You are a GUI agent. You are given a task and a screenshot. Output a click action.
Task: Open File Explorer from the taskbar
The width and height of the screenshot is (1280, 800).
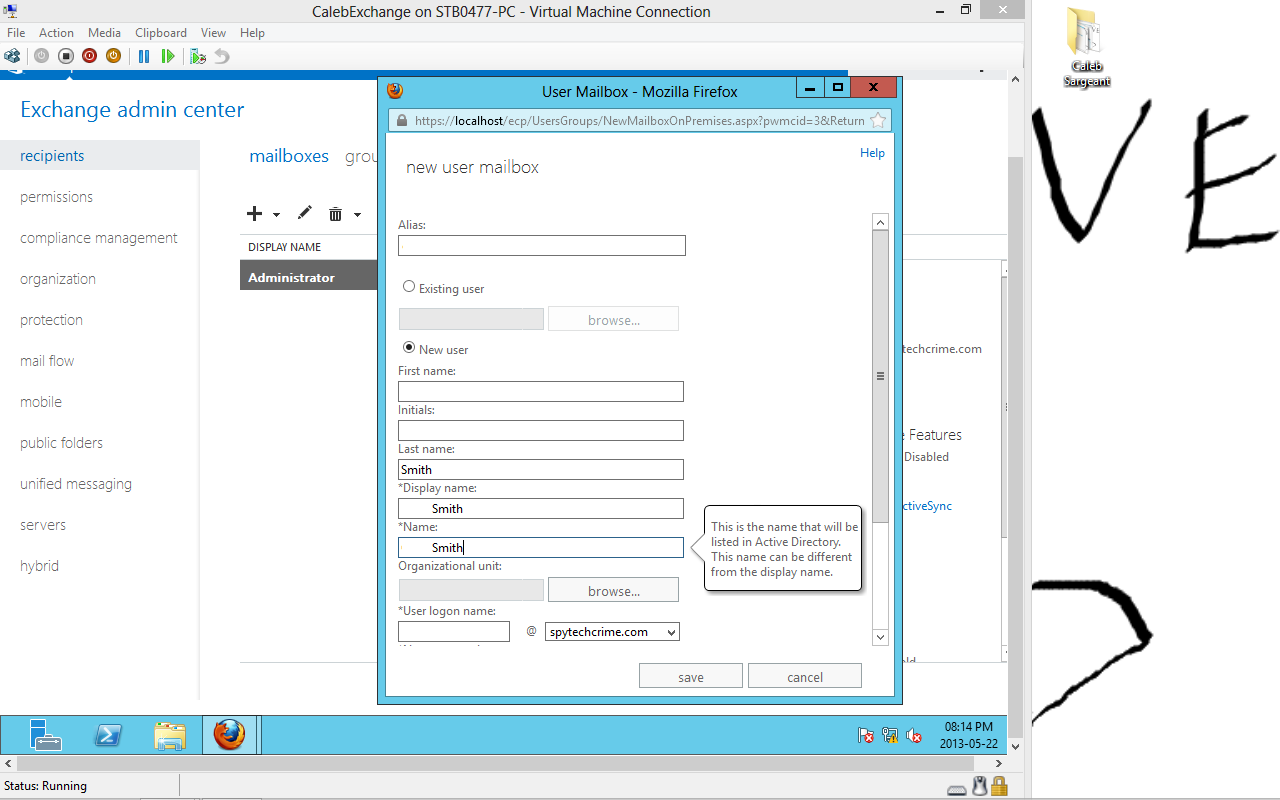(170, 735)
